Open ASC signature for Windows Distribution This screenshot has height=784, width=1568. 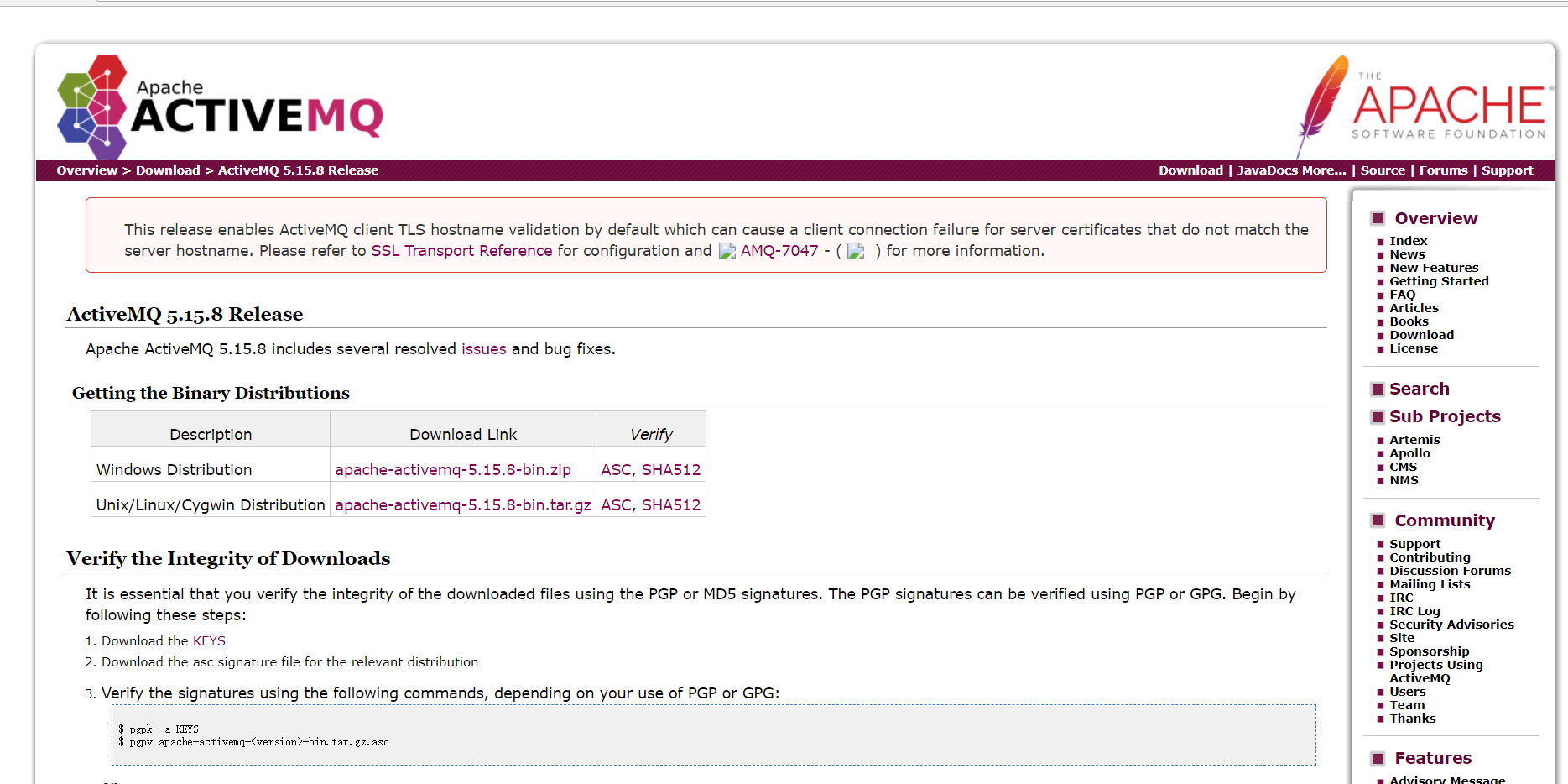click(617, 470)
